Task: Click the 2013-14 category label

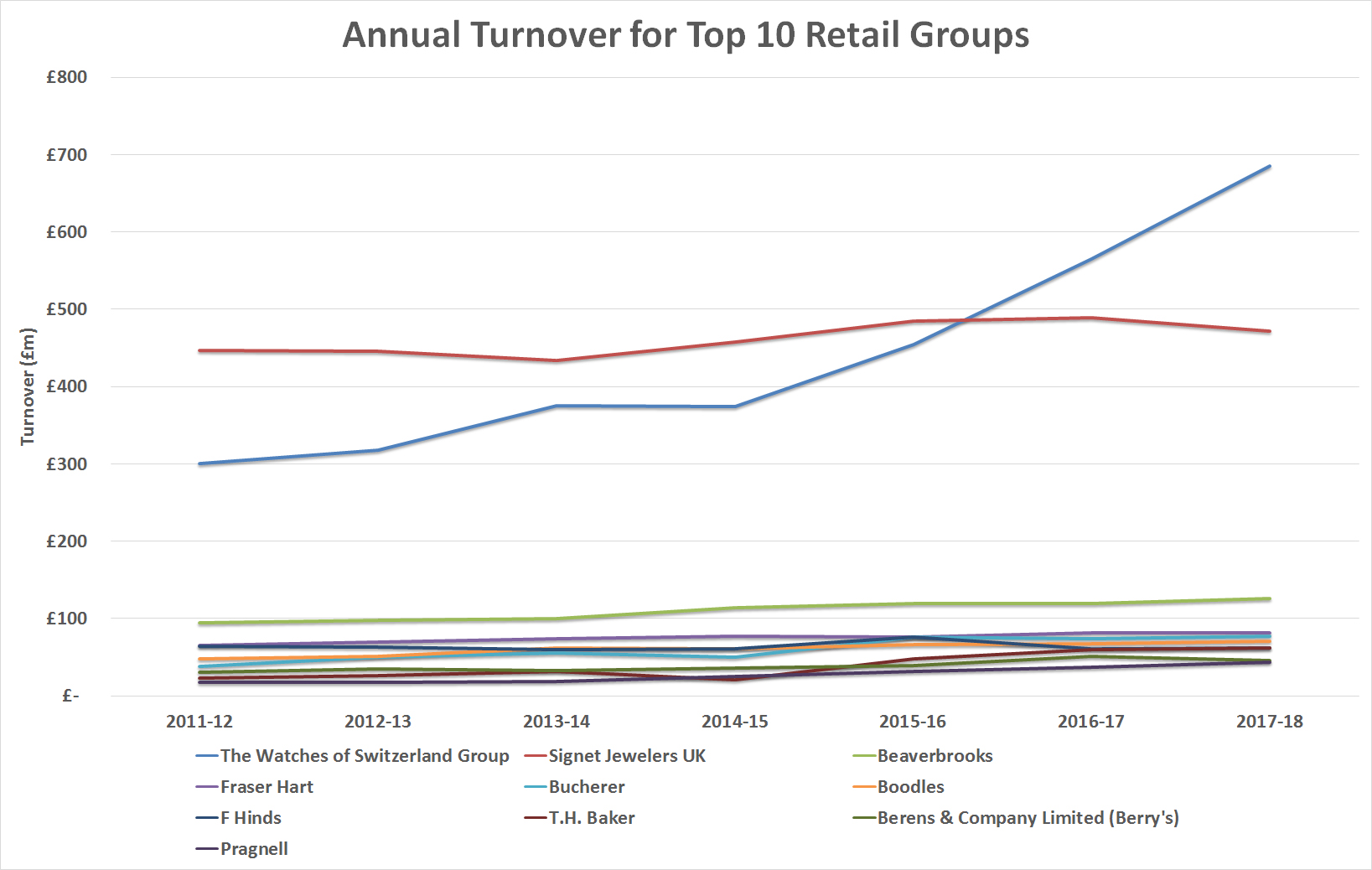Action: 557,722
